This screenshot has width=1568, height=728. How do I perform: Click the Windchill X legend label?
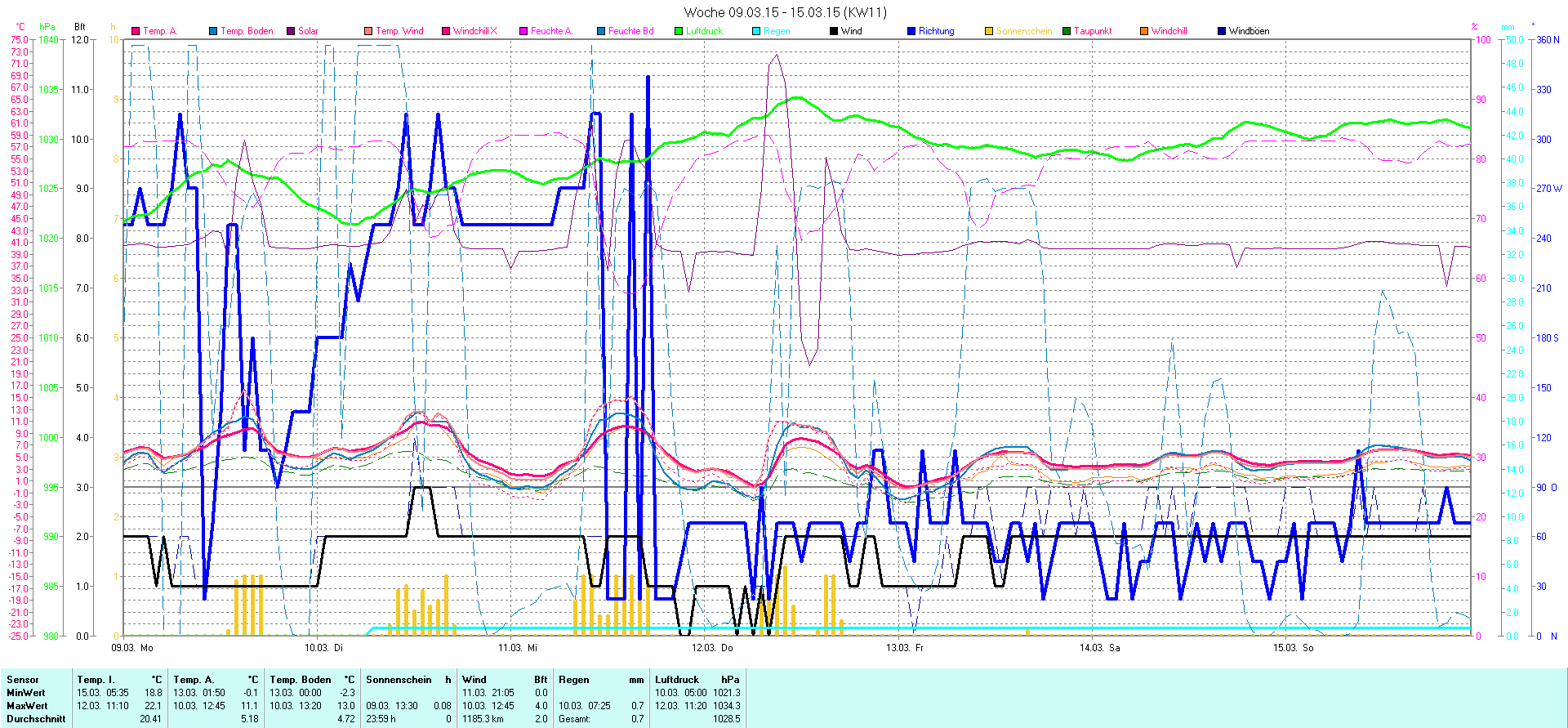(x=474, y=31)
